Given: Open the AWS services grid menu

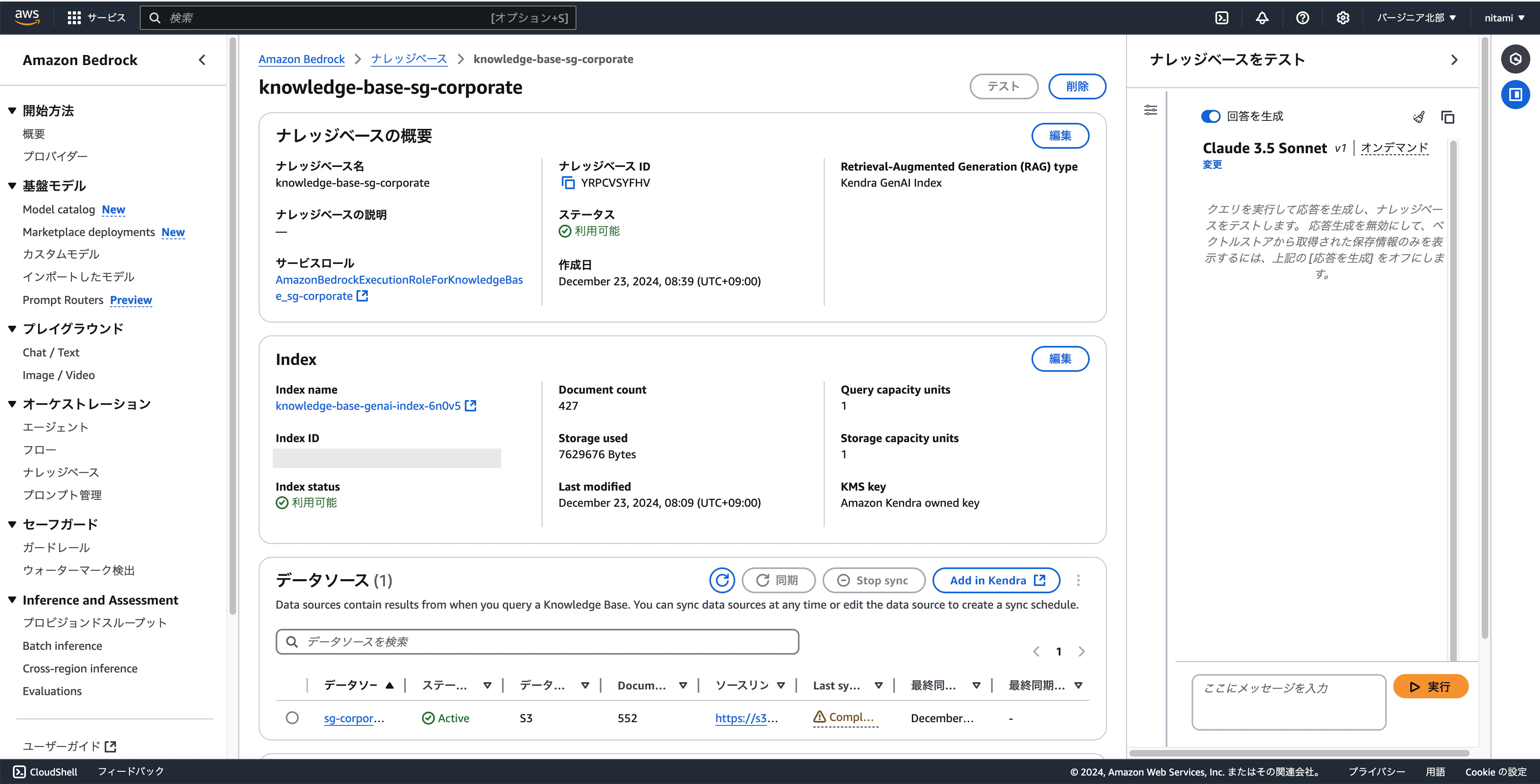Looking at the screenshot, I should point(74,18).
